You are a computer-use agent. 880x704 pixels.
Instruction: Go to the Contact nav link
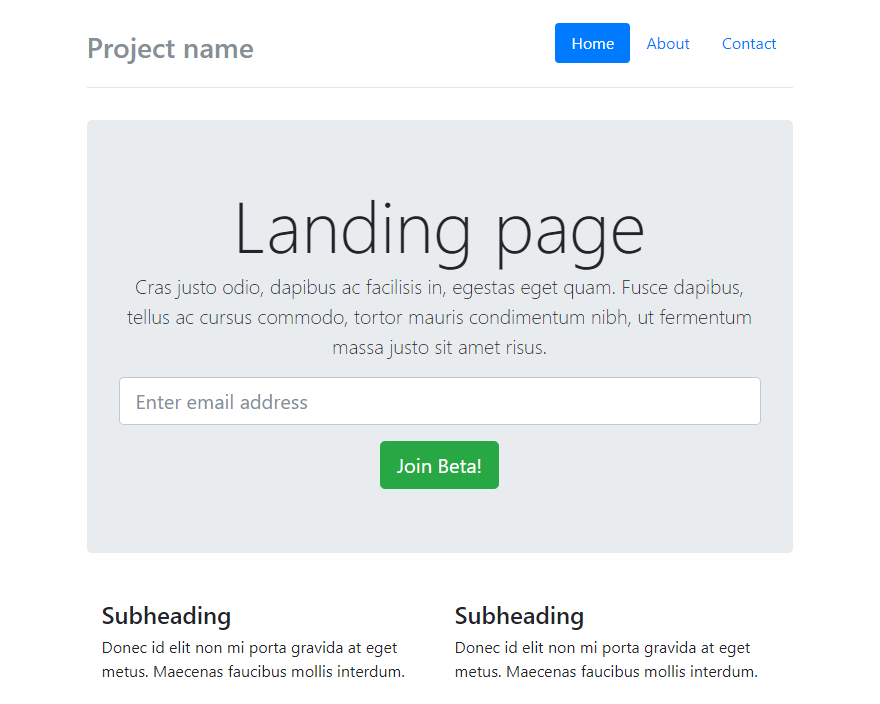coord(749,43)
